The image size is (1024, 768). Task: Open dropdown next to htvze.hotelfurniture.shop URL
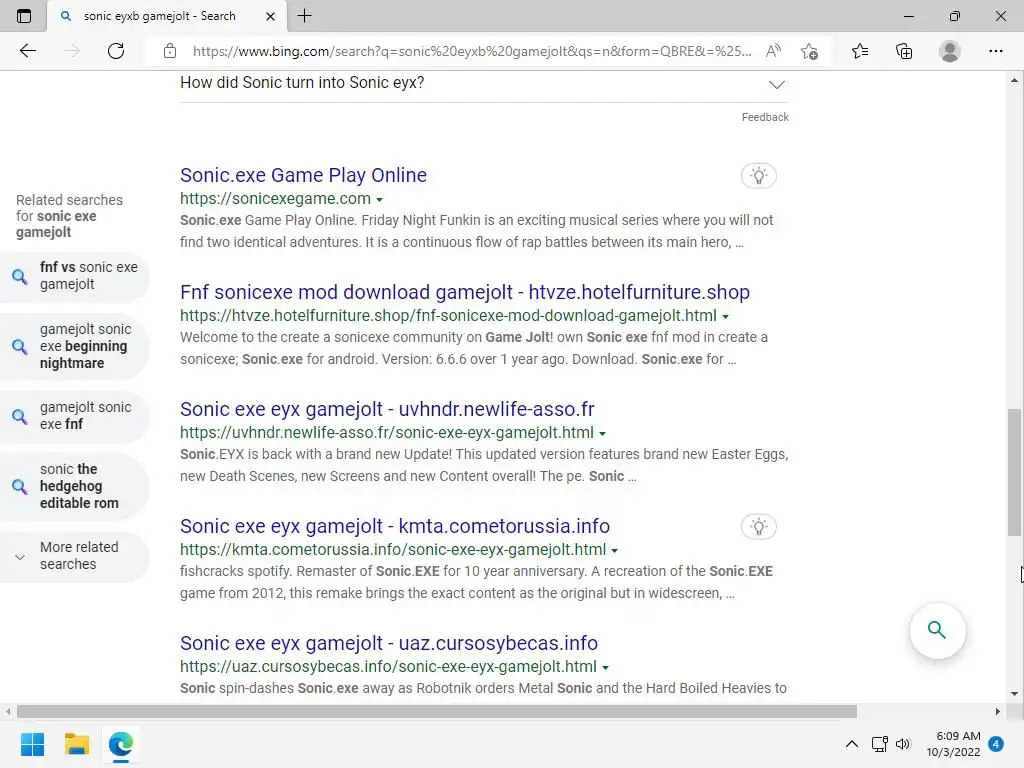point(725,316)
